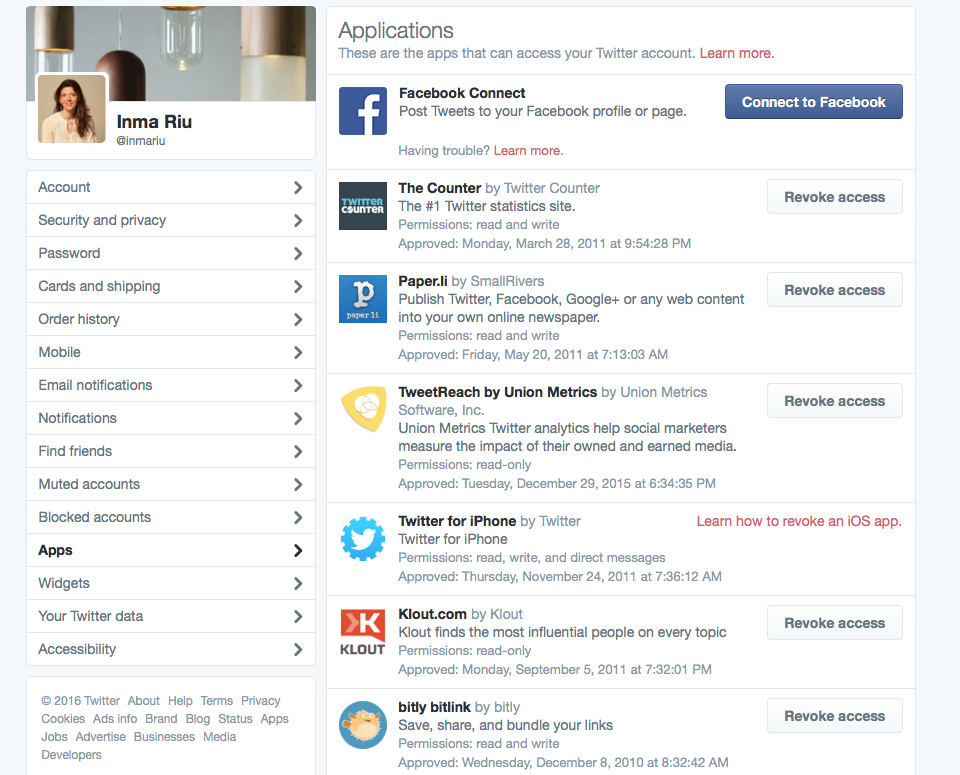Open the Paper.li app title
The image size is (960, 775).
click(x=423, y=281)
